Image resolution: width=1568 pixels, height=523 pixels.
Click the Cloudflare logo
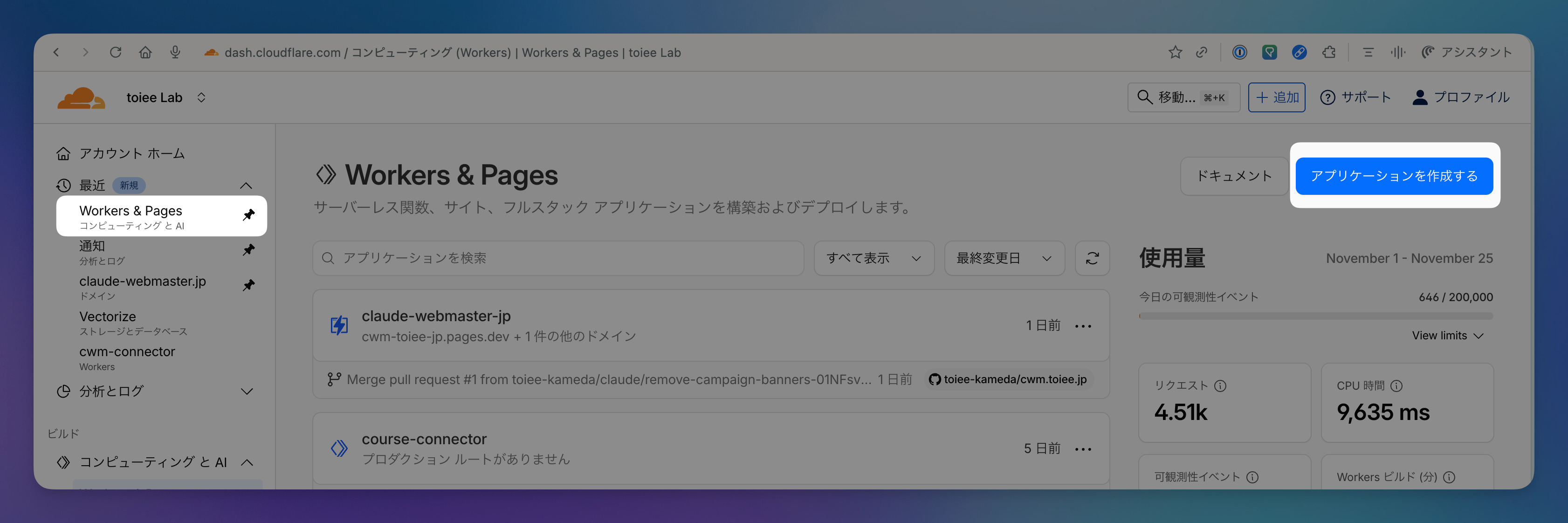[x=81, y=97]
